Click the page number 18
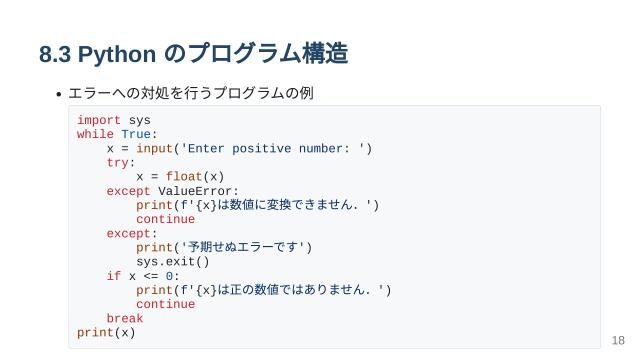The image size is (640, 360). (618, 340)
